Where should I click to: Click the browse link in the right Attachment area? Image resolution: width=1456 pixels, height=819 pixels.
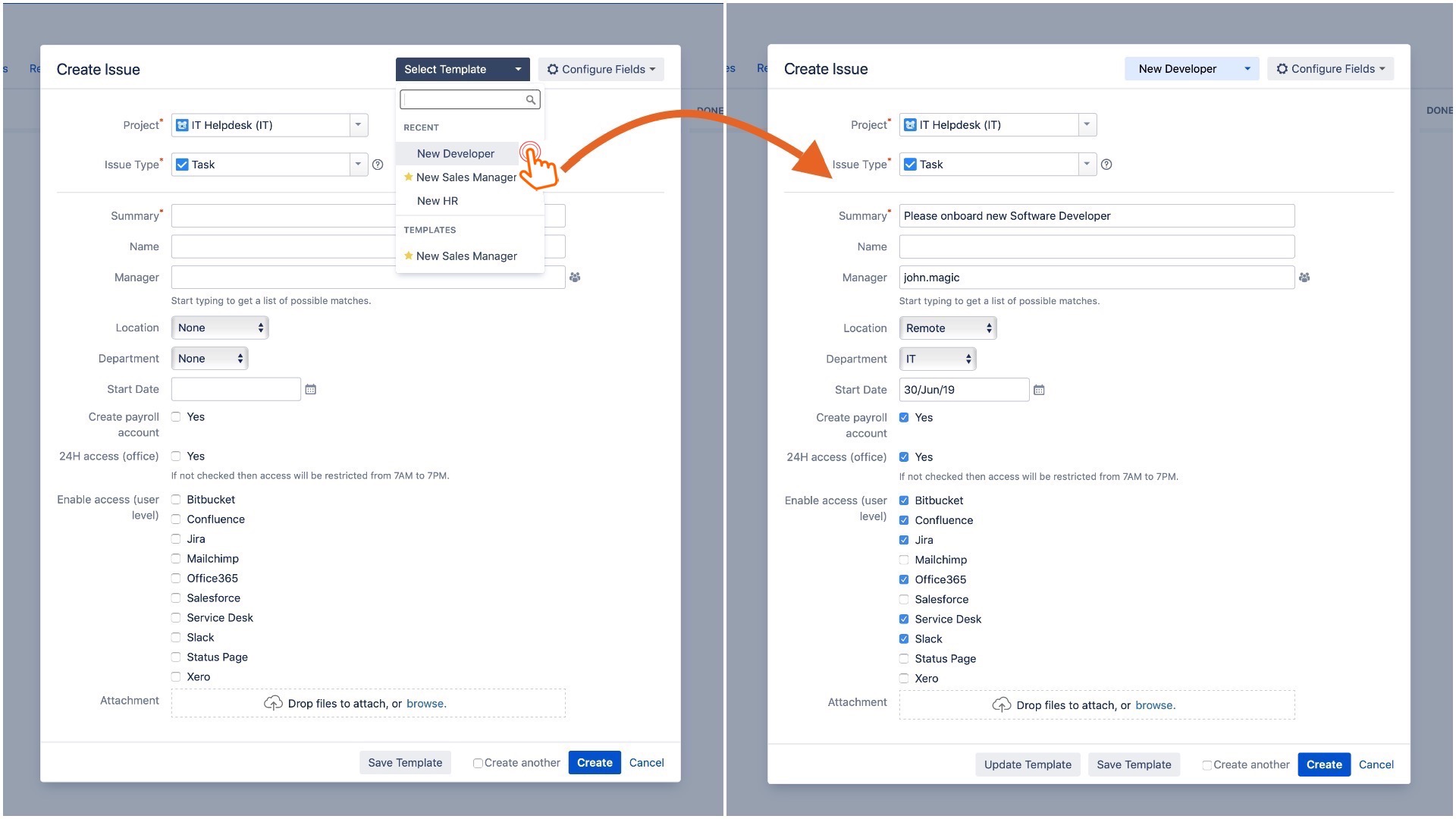point(1154,705)
